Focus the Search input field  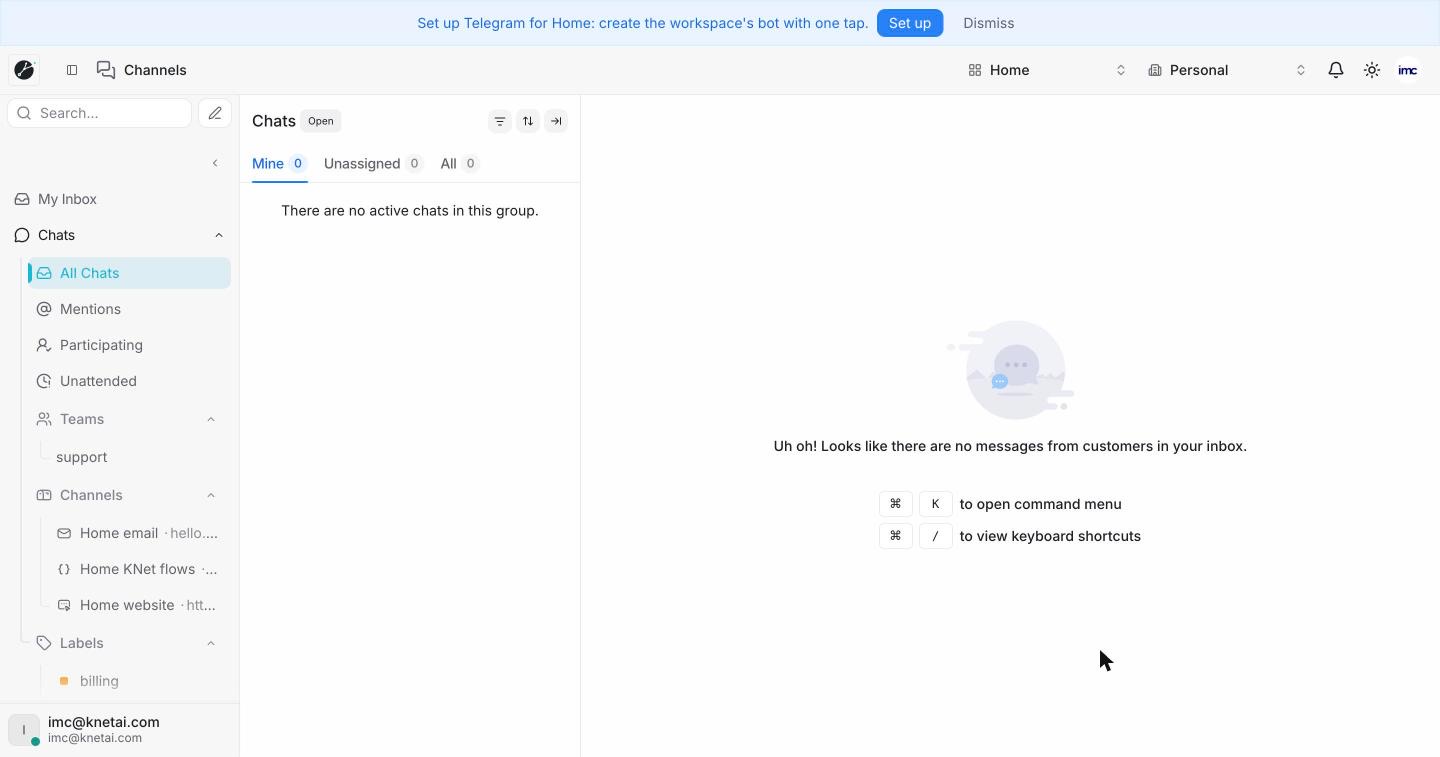(x=99, y=113)
